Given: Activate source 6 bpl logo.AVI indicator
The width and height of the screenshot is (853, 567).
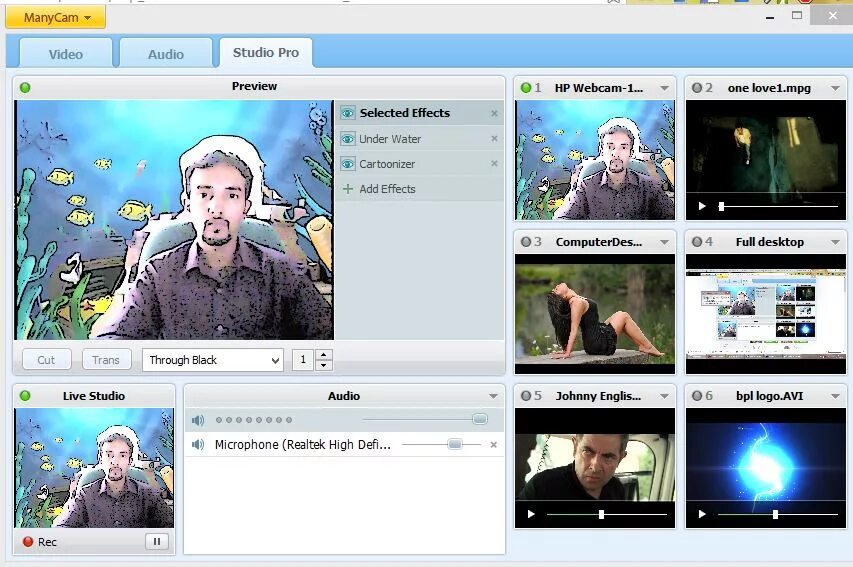Looking at the screenshot, I should [x=696, y=396].
